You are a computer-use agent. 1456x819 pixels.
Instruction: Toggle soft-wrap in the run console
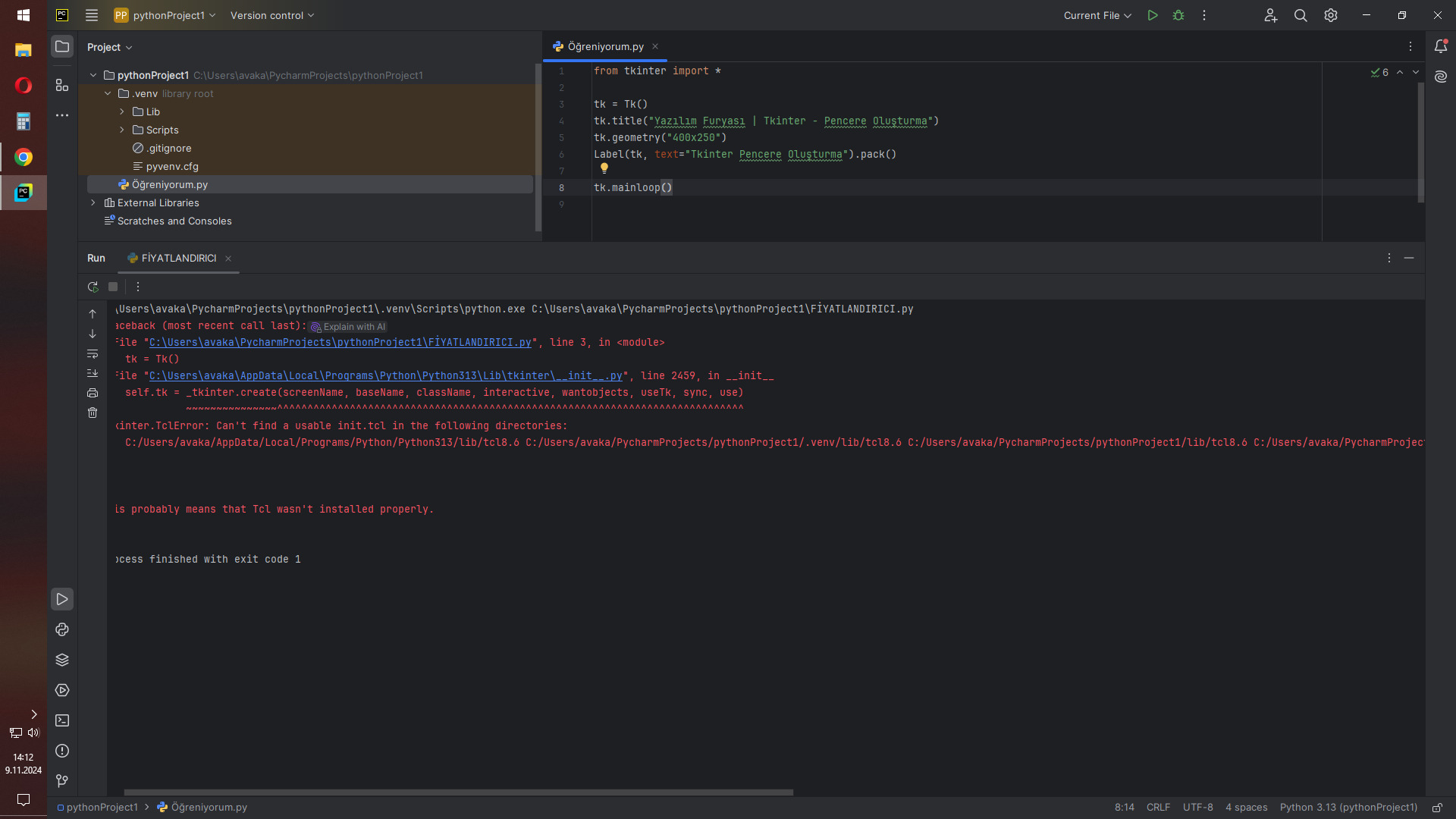click(x=93, y=353)
